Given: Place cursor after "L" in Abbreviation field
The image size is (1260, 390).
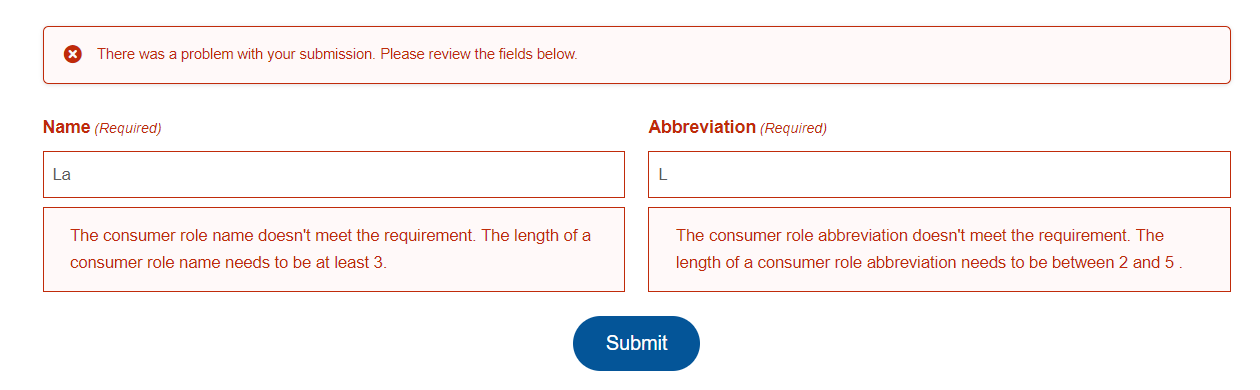Looking at the screenshot, I should 668,174.
